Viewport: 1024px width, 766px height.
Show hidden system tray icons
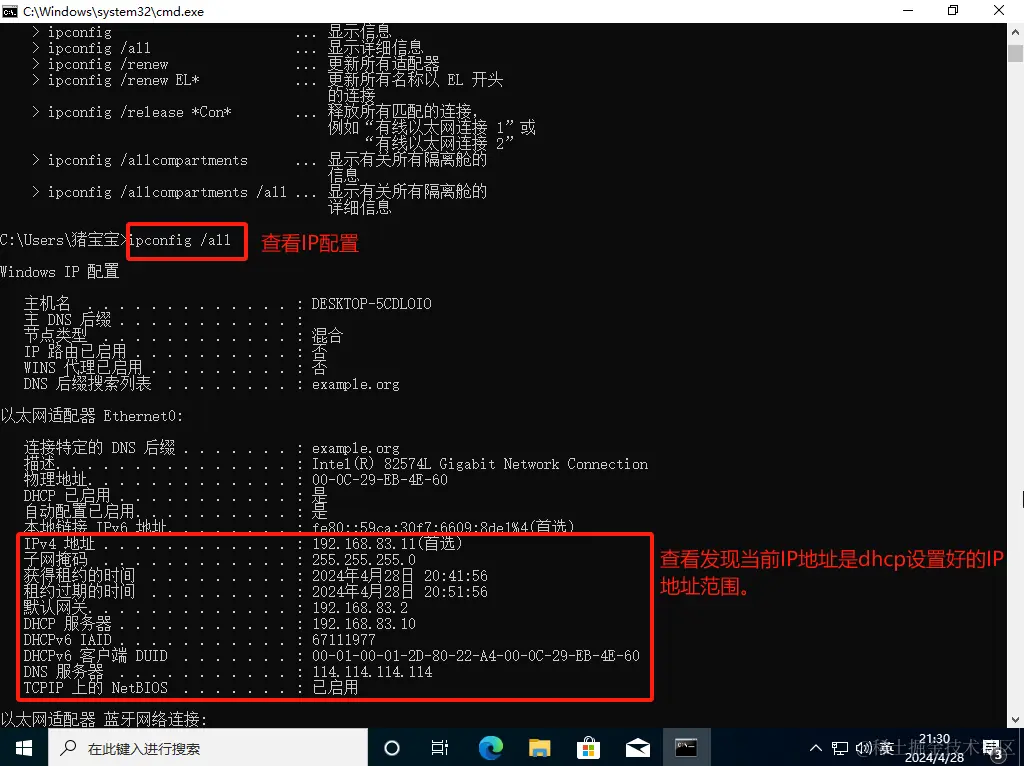816,748
